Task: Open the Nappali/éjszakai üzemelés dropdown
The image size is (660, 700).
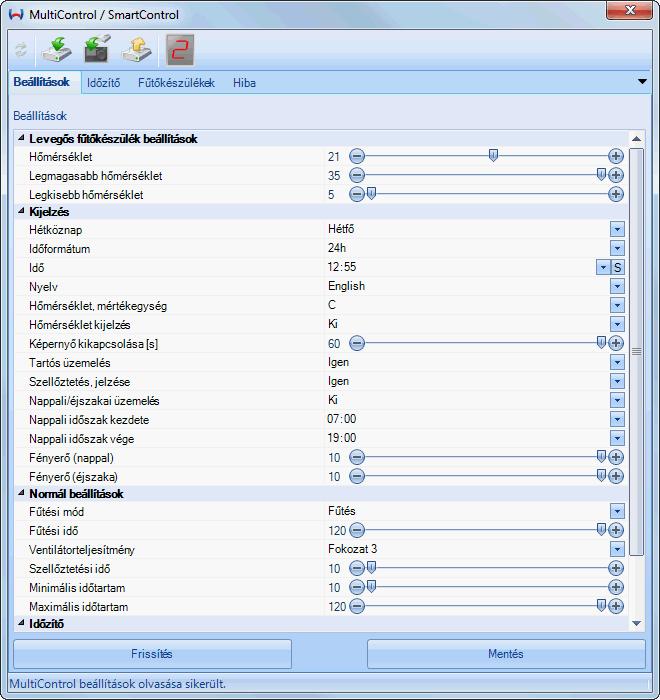Action: point(617,400)
